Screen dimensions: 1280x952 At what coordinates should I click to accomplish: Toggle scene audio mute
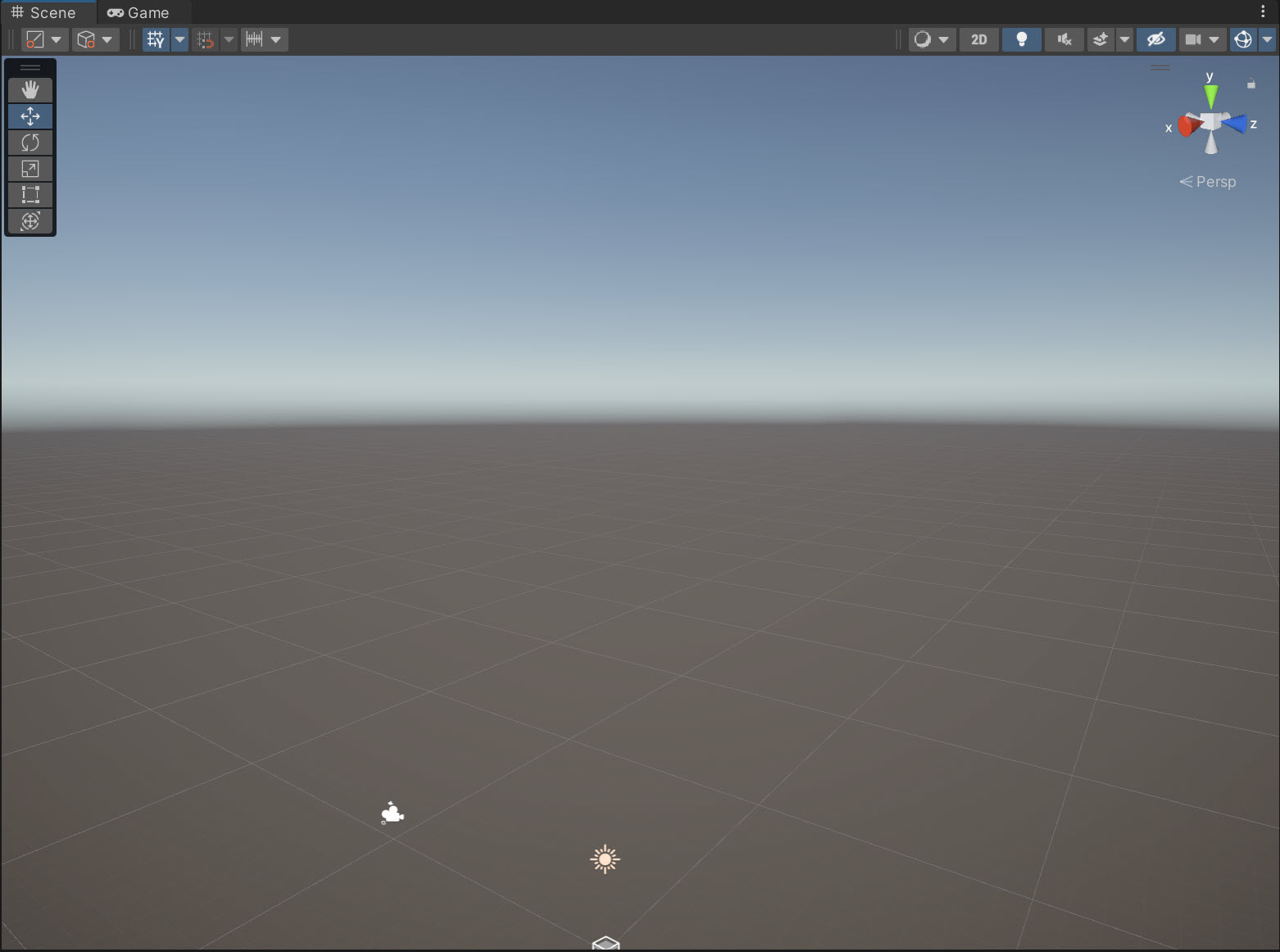1064,39
